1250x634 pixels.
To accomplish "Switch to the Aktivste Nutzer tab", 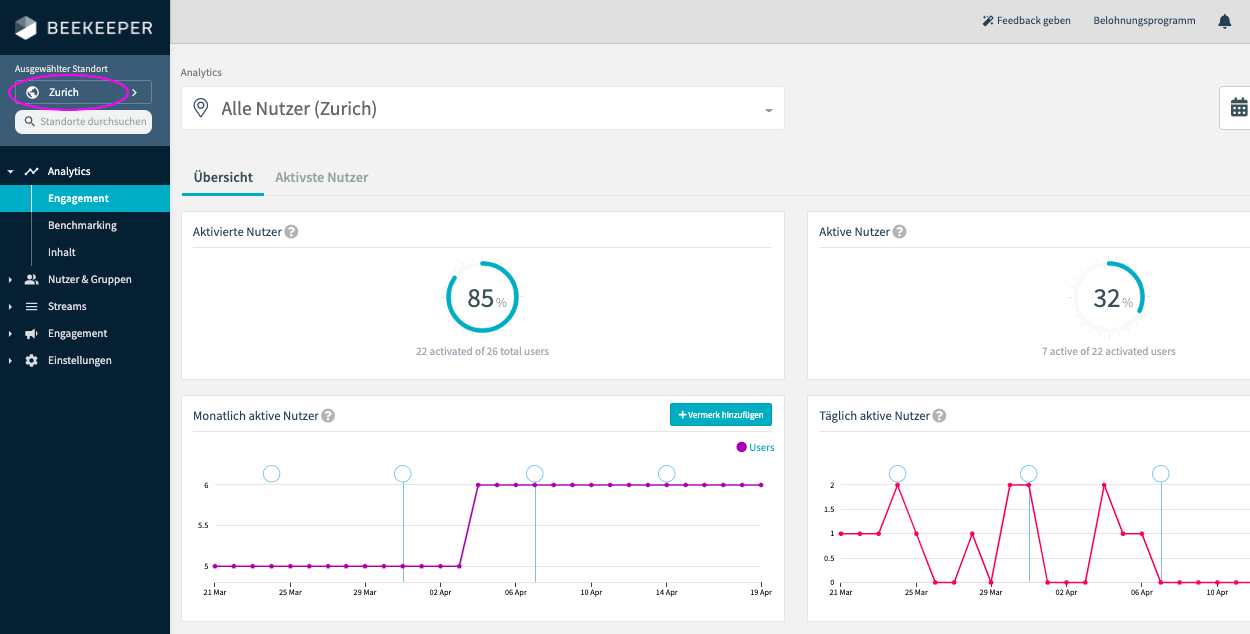I will coord(321,177).
